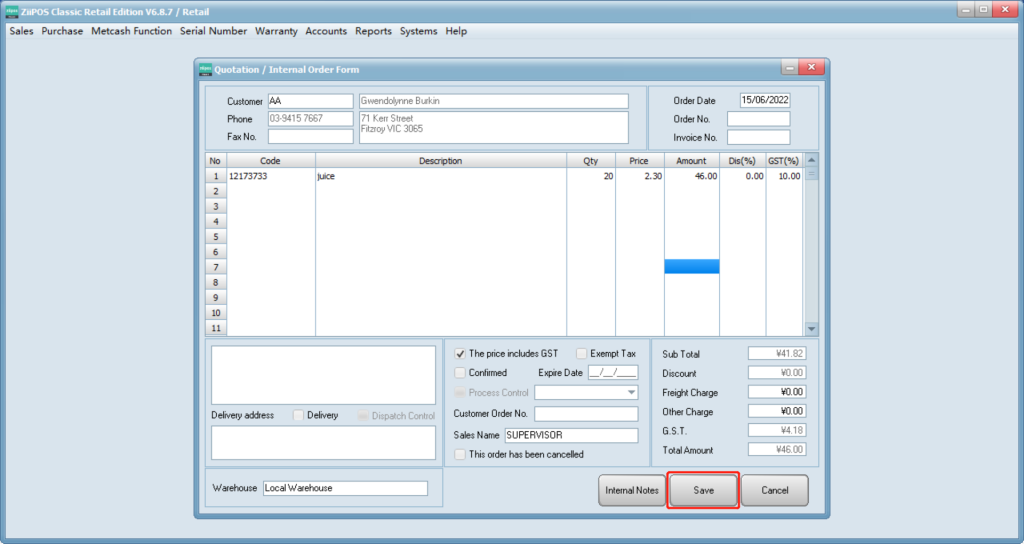Check the Confirmed checkbox
The width and height of the screenshot is (1024, 544).
pos(461,373)
